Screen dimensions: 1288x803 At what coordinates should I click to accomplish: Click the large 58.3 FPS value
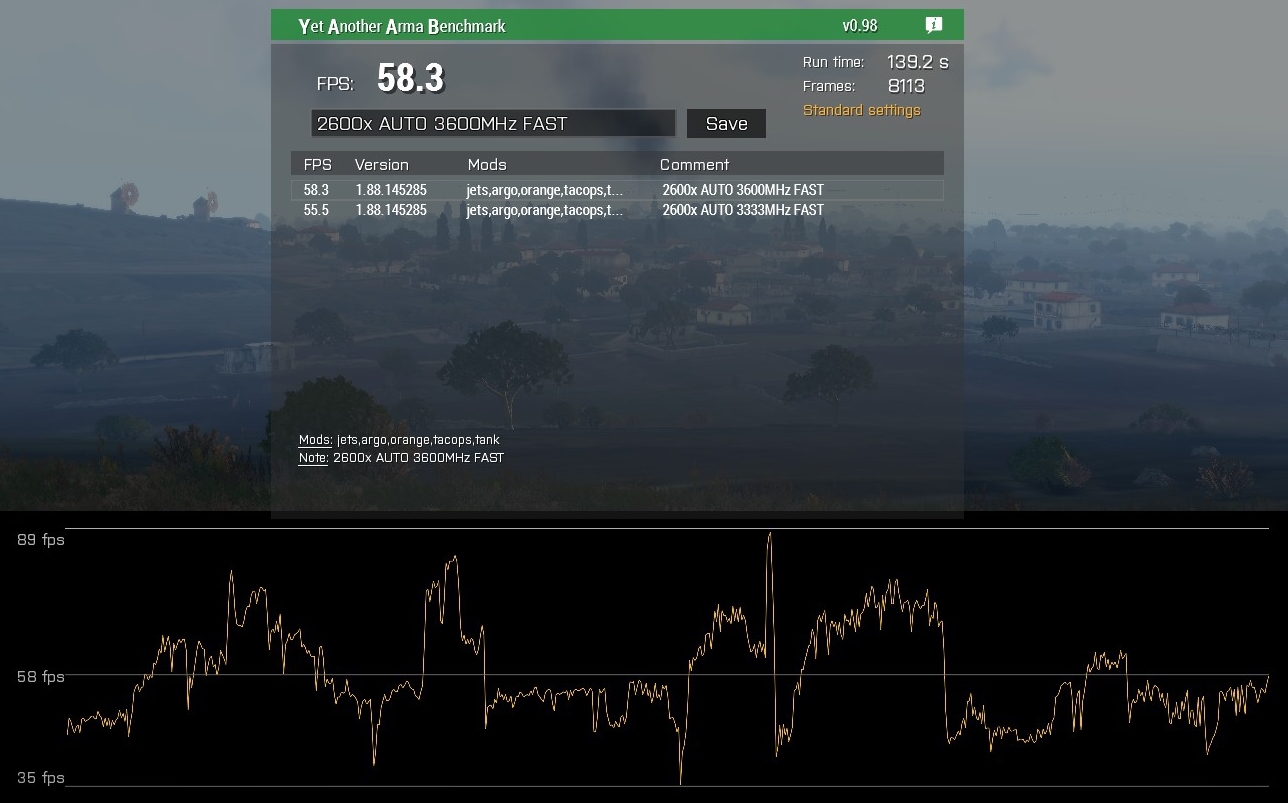[410, 78]
